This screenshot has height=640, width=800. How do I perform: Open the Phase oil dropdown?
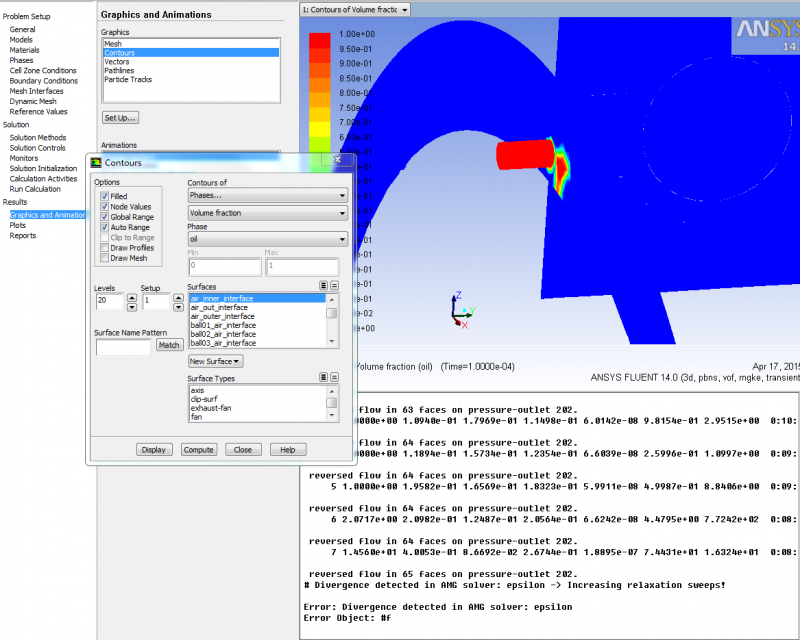click(x=268, y=239)
